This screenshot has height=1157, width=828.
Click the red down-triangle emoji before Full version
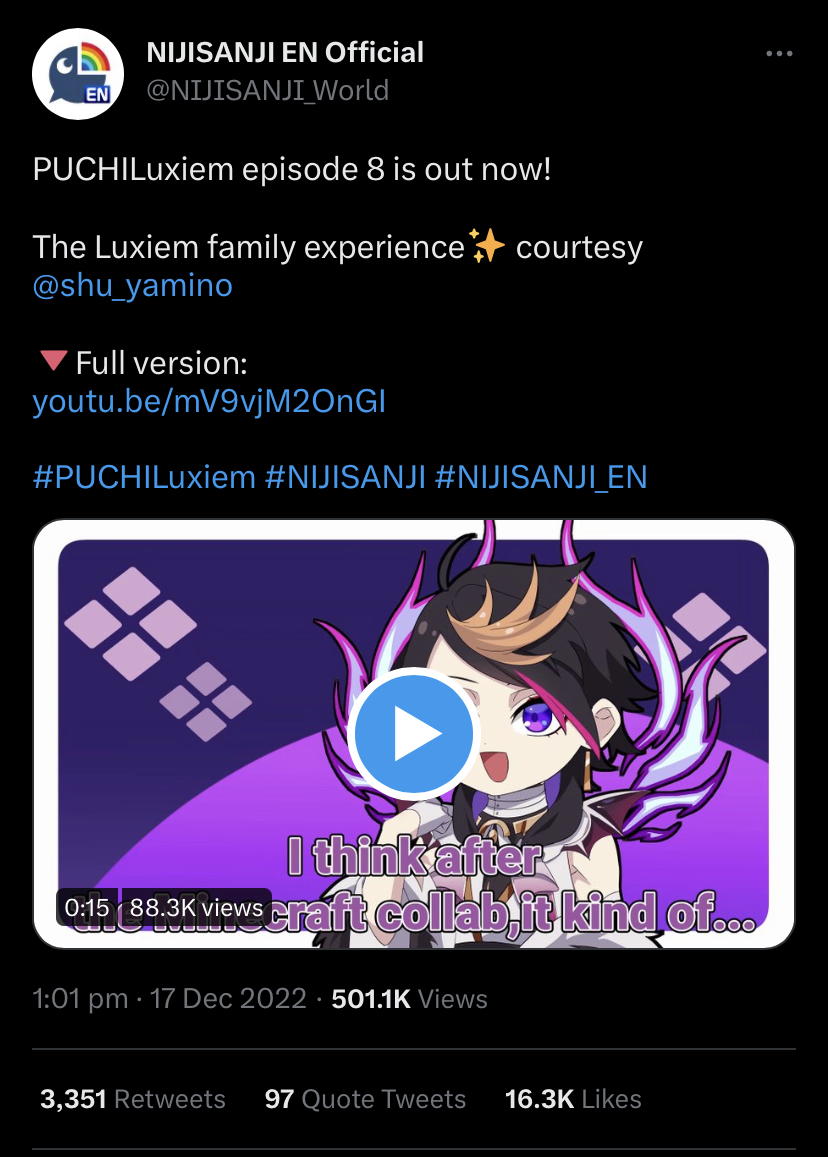(53, 362)
